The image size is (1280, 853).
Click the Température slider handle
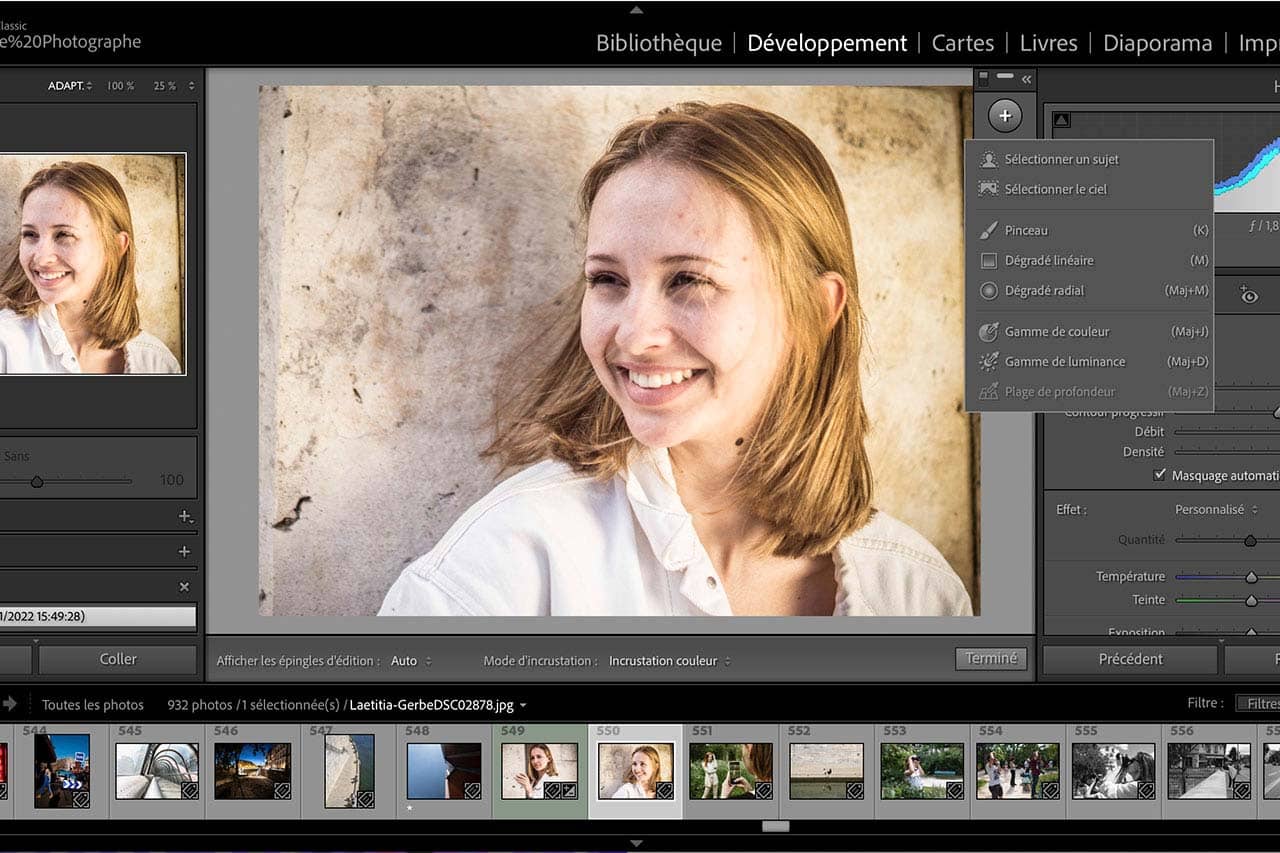[x=1250, y=577]
